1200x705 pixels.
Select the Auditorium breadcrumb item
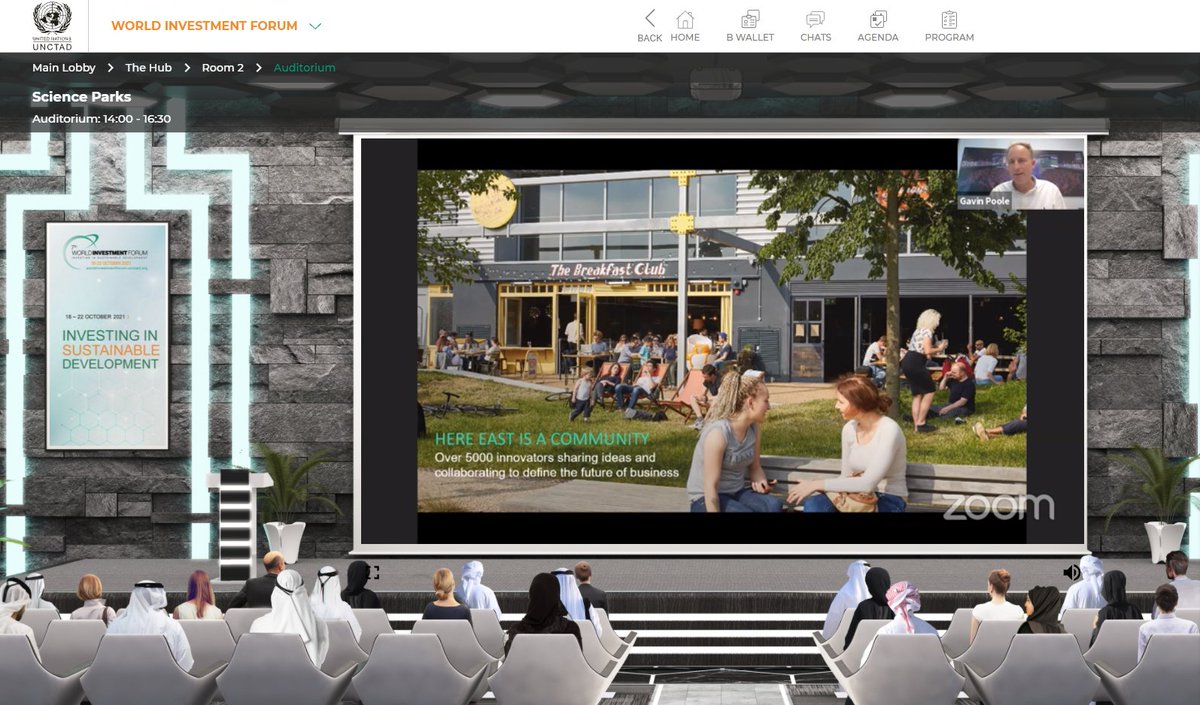click(x=304, y=68)
